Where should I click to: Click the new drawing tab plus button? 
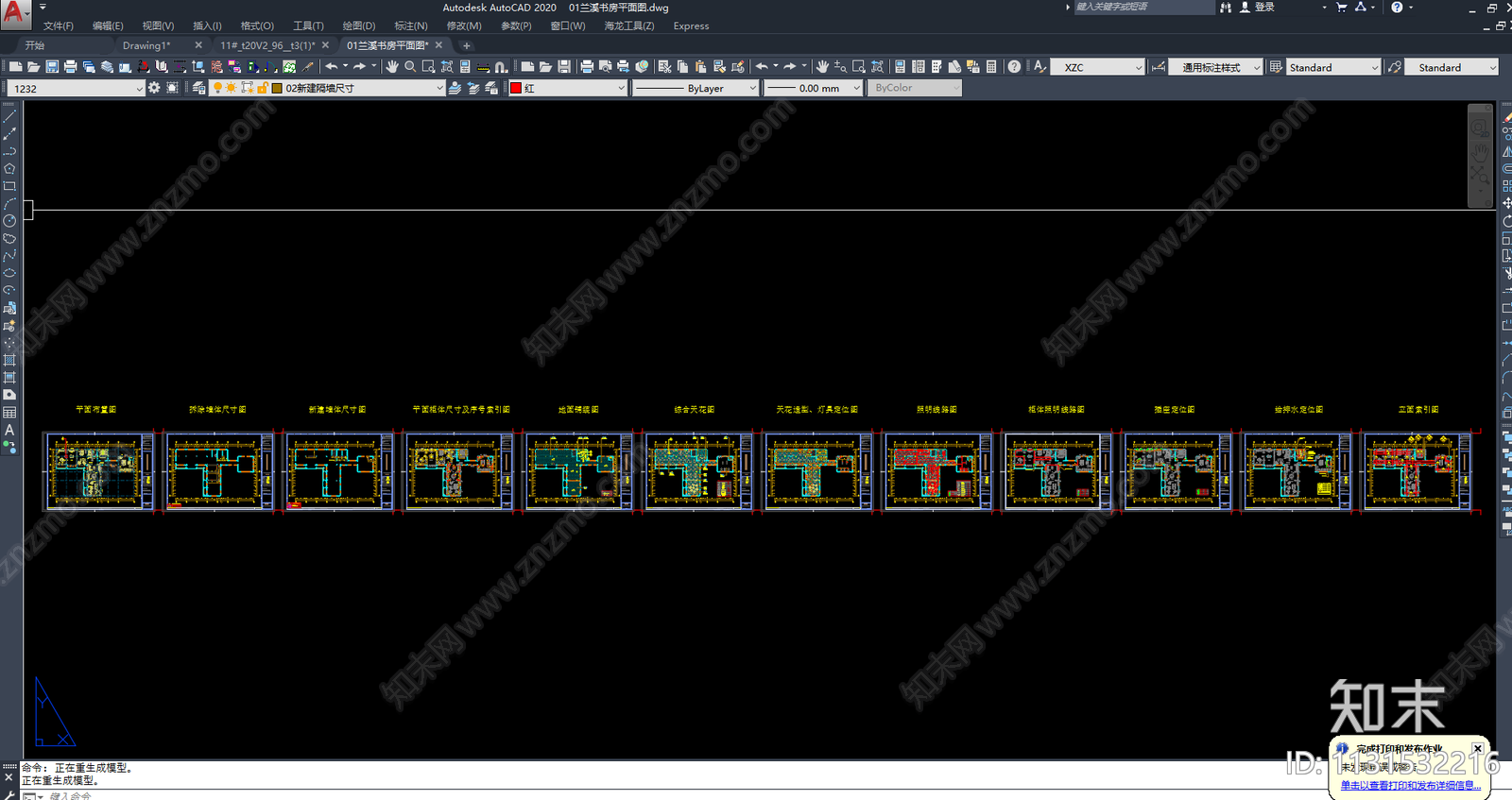[466, 45]
